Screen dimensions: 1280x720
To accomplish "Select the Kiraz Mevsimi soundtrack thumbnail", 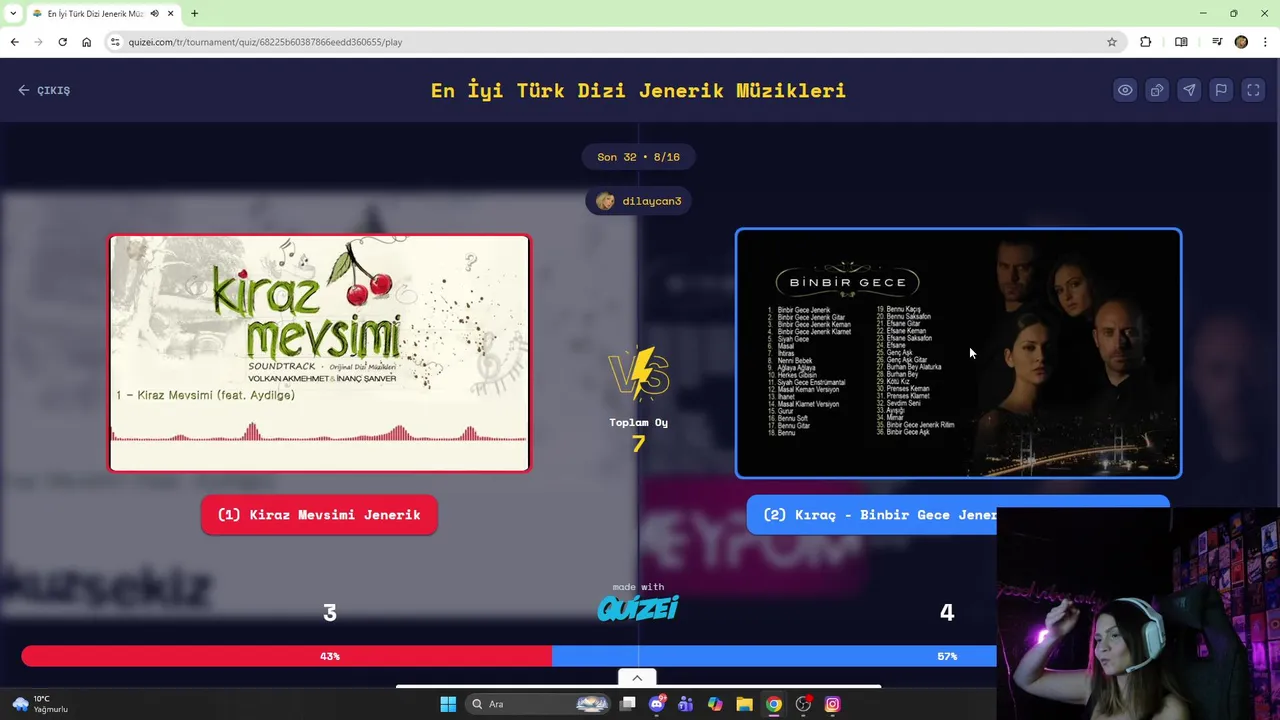I will 320,353.
